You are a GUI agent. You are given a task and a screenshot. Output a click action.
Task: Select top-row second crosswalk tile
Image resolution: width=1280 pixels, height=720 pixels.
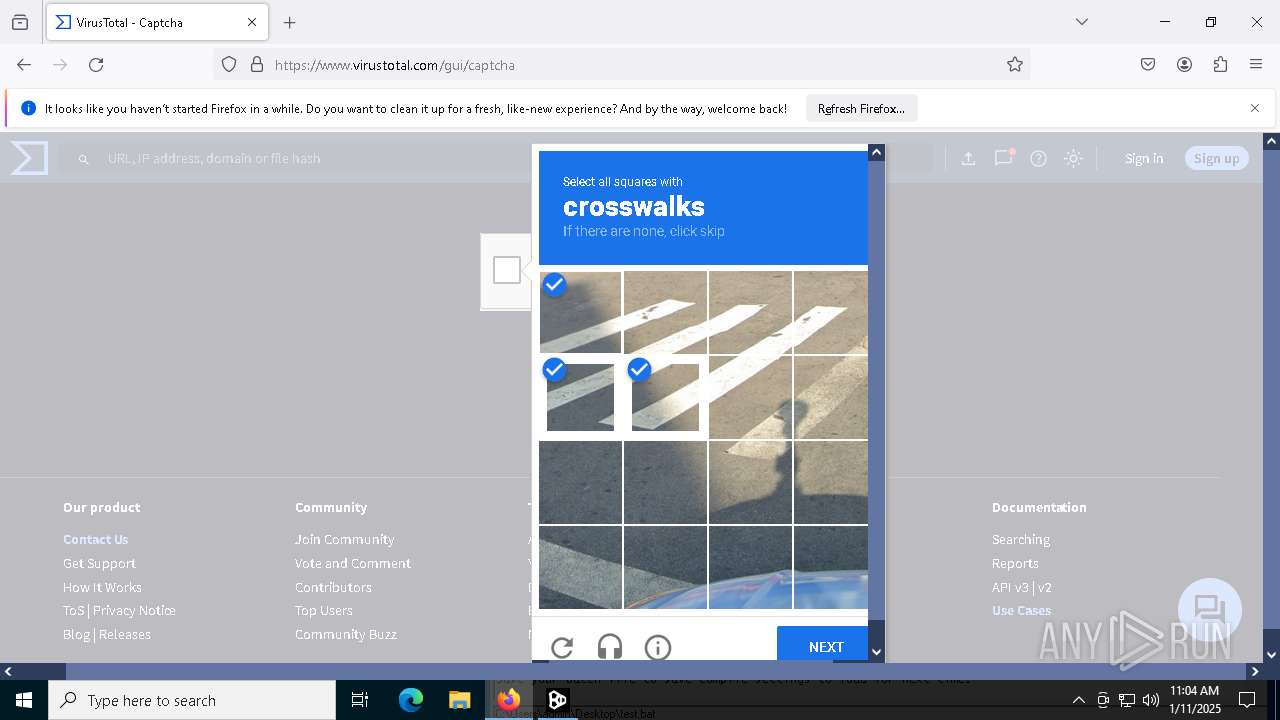(665, 312)
